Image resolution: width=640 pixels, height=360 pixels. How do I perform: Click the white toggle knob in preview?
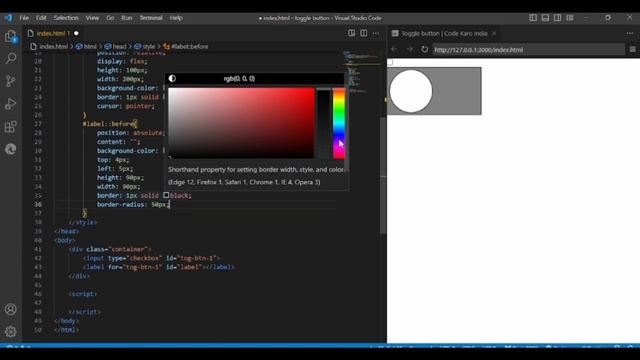click(411, 91)
